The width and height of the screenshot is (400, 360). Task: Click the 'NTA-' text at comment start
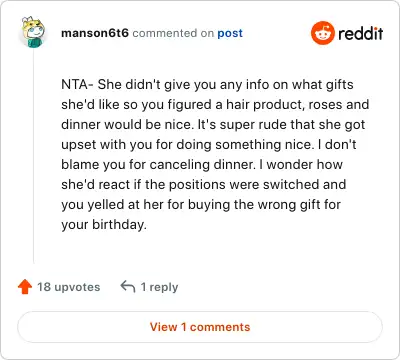(x=77, y=84)
